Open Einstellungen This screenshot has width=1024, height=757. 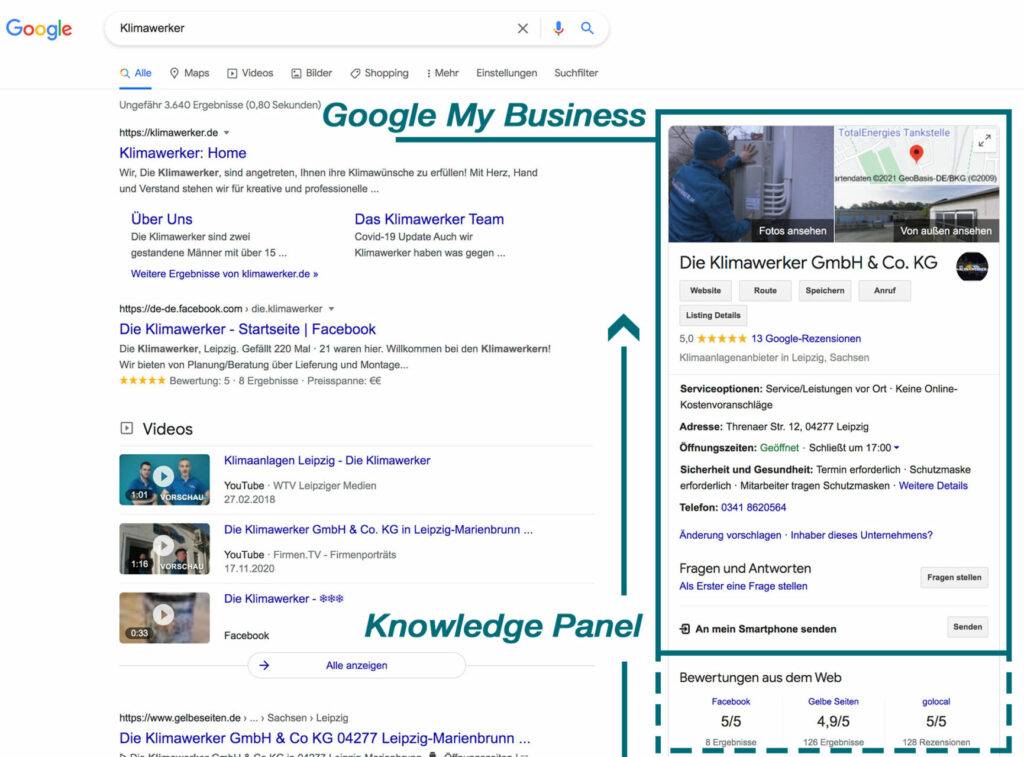pos(507,73)
